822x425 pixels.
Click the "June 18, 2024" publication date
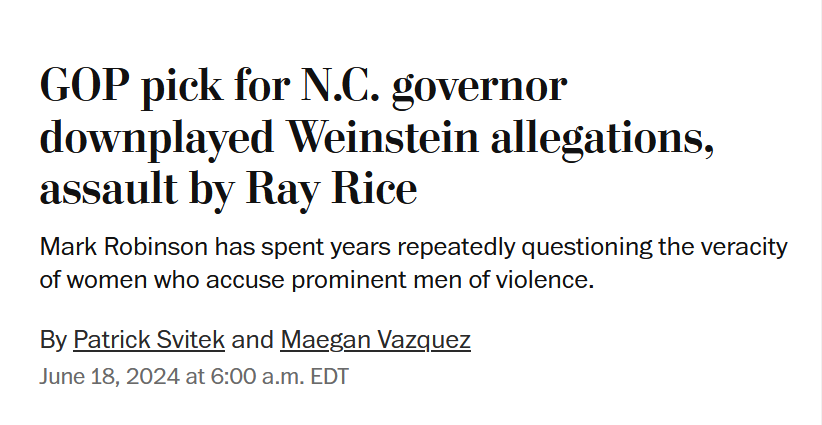coord(110,377)
